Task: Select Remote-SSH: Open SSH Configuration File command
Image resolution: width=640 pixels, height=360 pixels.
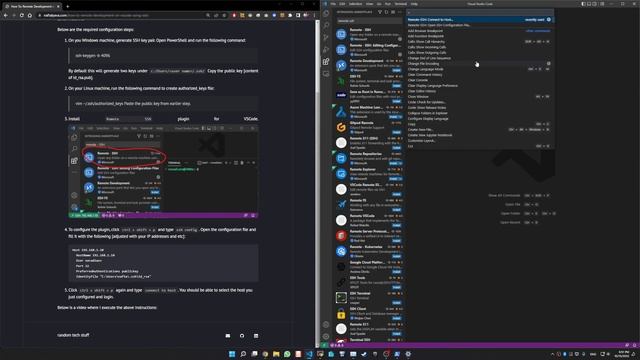Action: pyautogui.click(x=480, y=25)
